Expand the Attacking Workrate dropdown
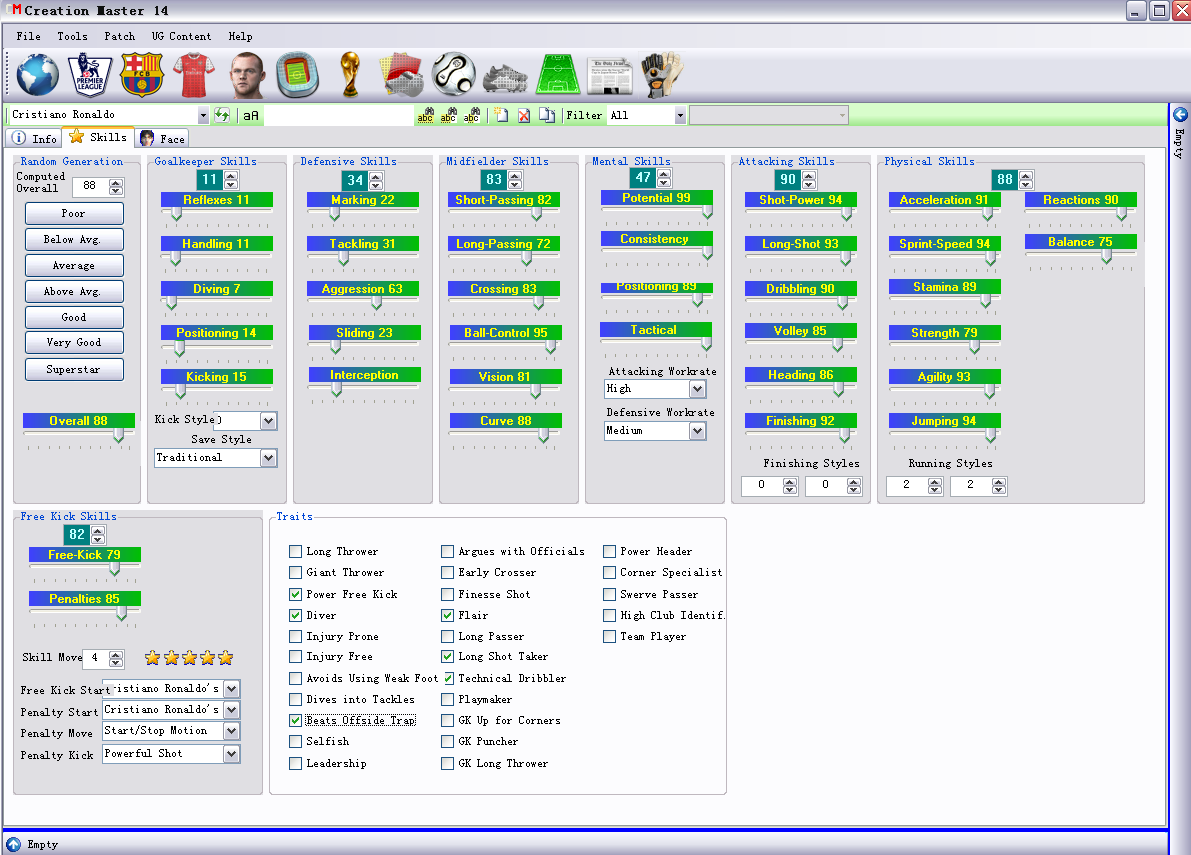 pyautogui.click(x=697, y=389)
